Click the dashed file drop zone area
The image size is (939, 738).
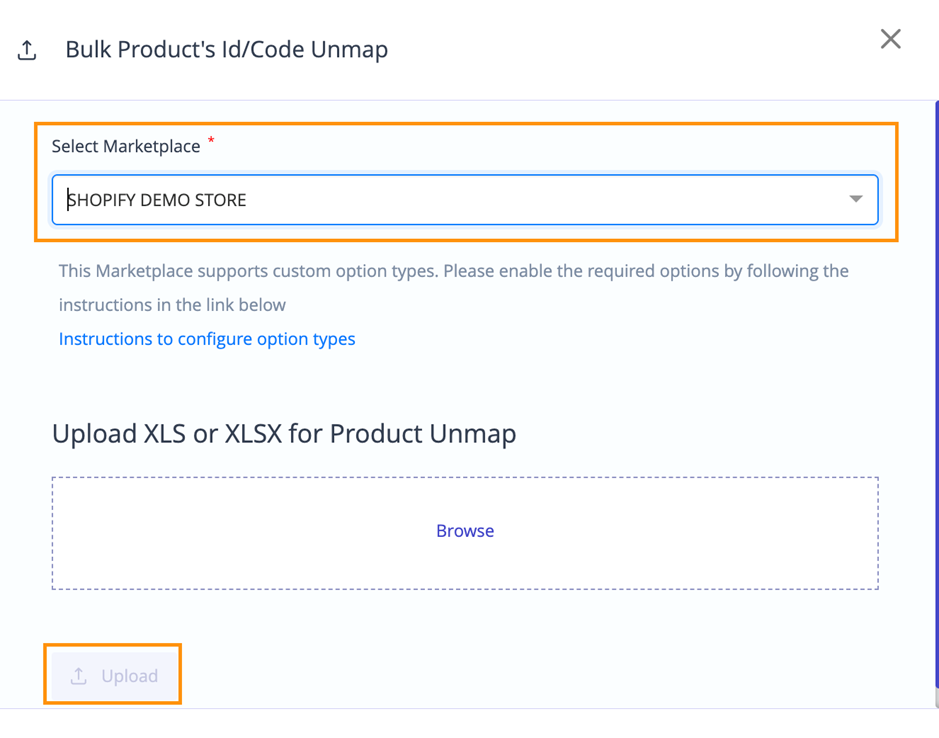click(465, 533)
